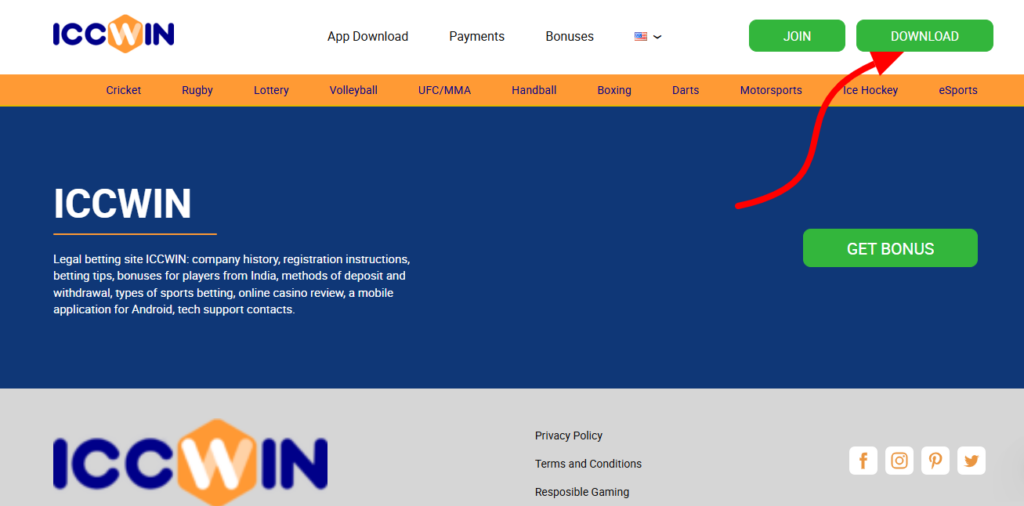Select Boxing in sports bar
The image size is (1024, 506).
[x=614, y=90]
